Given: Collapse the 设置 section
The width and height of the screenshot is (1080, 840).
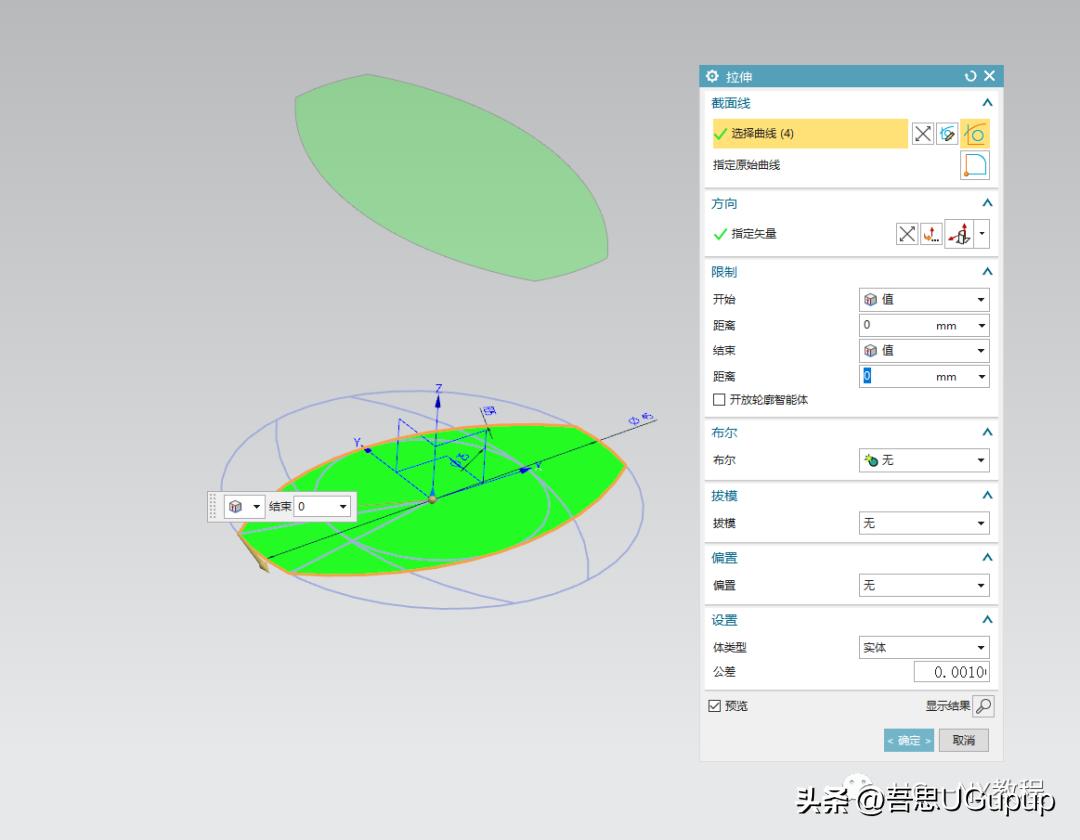Looking at the screenshot, I should (x=987, y=620).
